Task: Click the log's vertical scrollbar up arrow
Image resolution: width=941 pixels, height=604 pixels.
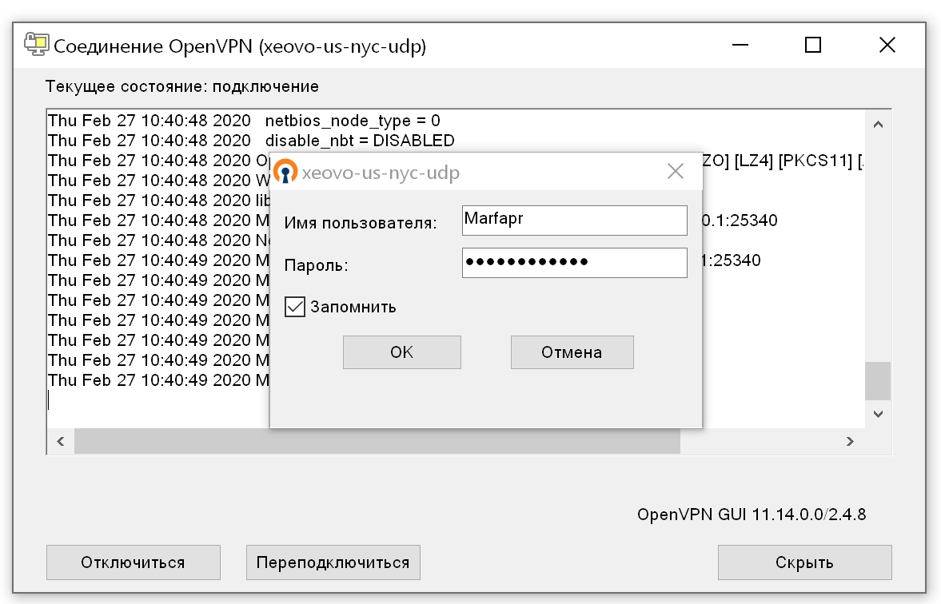Action: coord(878,124)
